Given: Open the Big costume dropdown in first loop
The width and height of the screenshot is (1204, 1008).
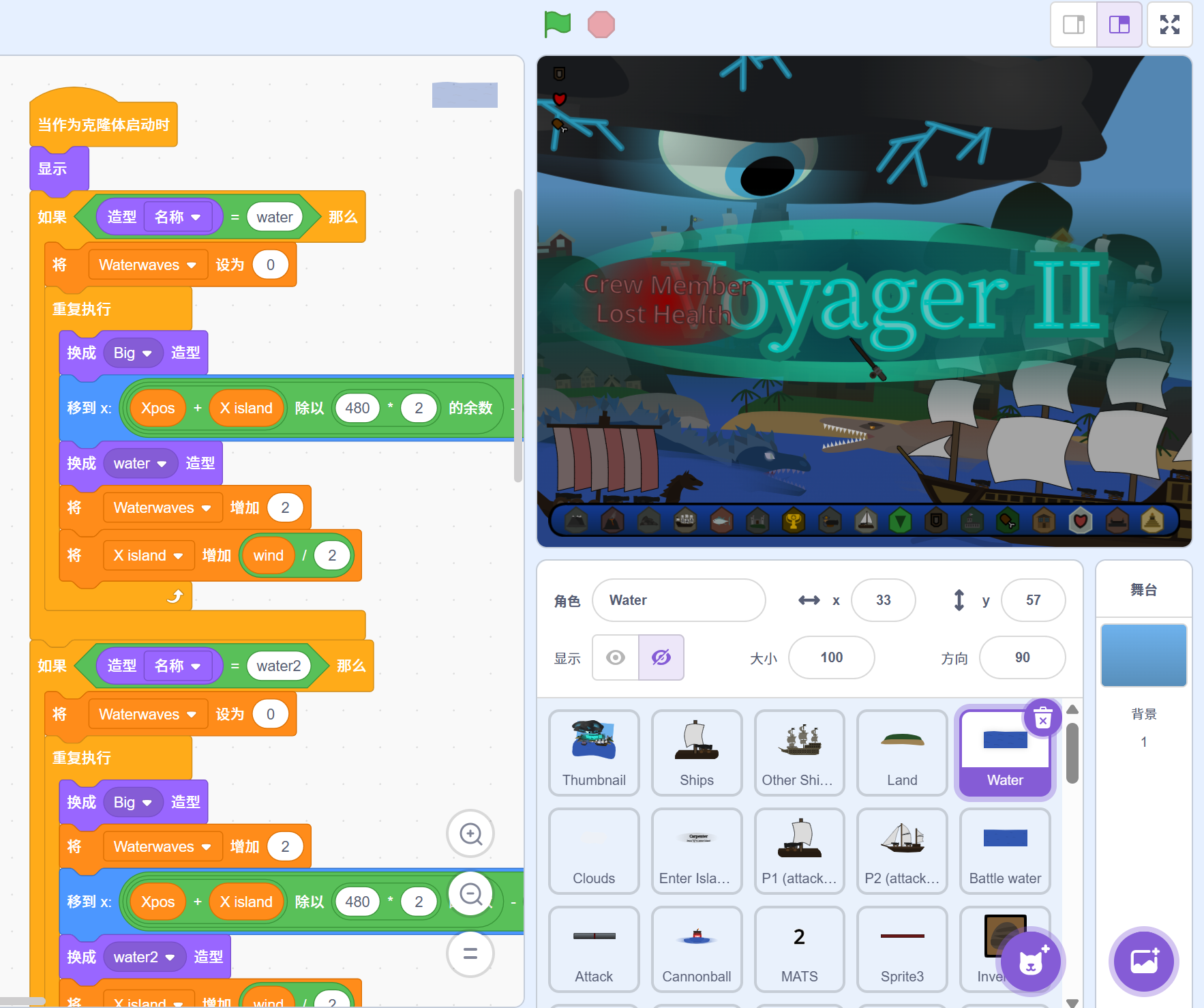Looking at the screenshot, I should tap(147, 353).
